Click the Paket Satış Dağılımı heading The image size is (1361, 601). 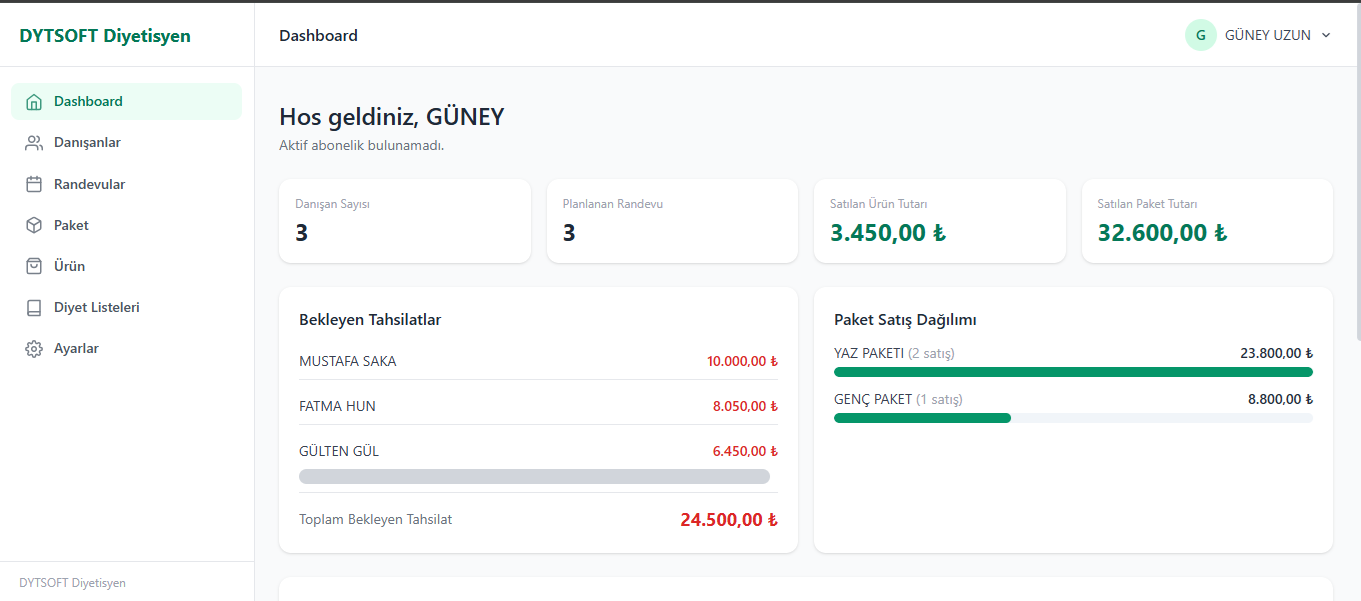click(905, 320)
